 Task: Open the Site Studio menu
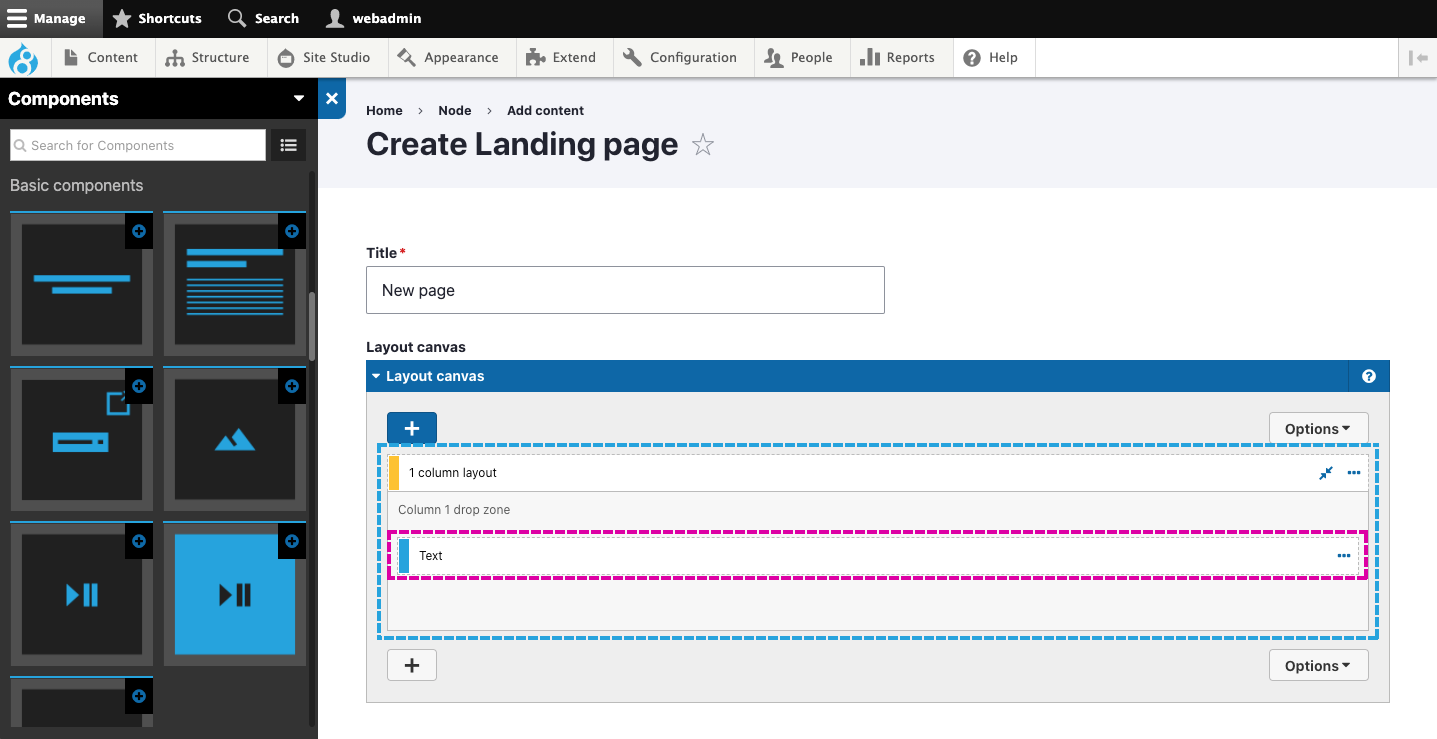tap(324, 58)
